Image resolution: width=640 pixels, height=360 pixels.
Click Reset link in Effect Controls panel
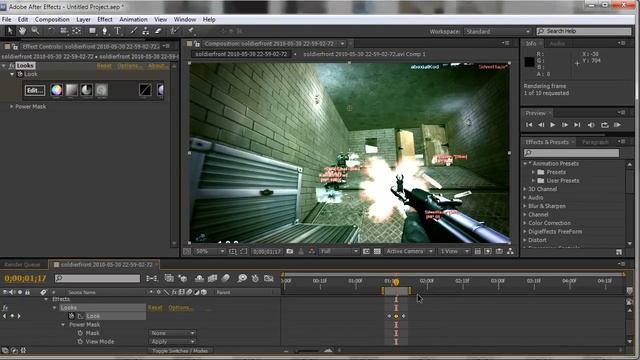point(104,66)
